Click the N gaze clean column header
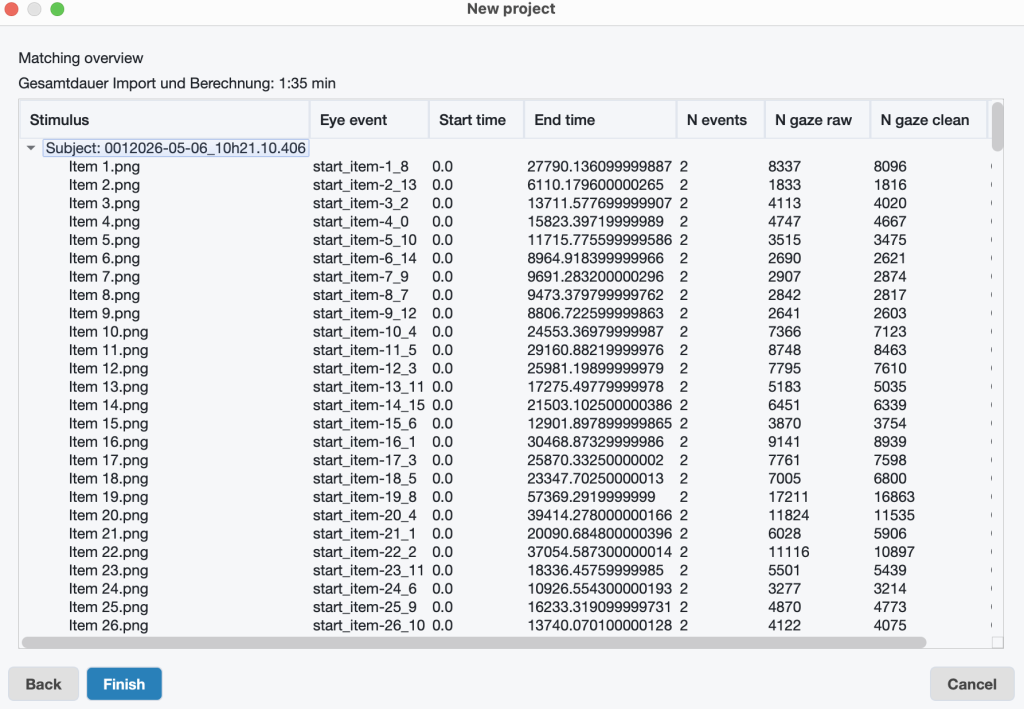Viewport: 1024px width, 709px height. coord(928,119)
